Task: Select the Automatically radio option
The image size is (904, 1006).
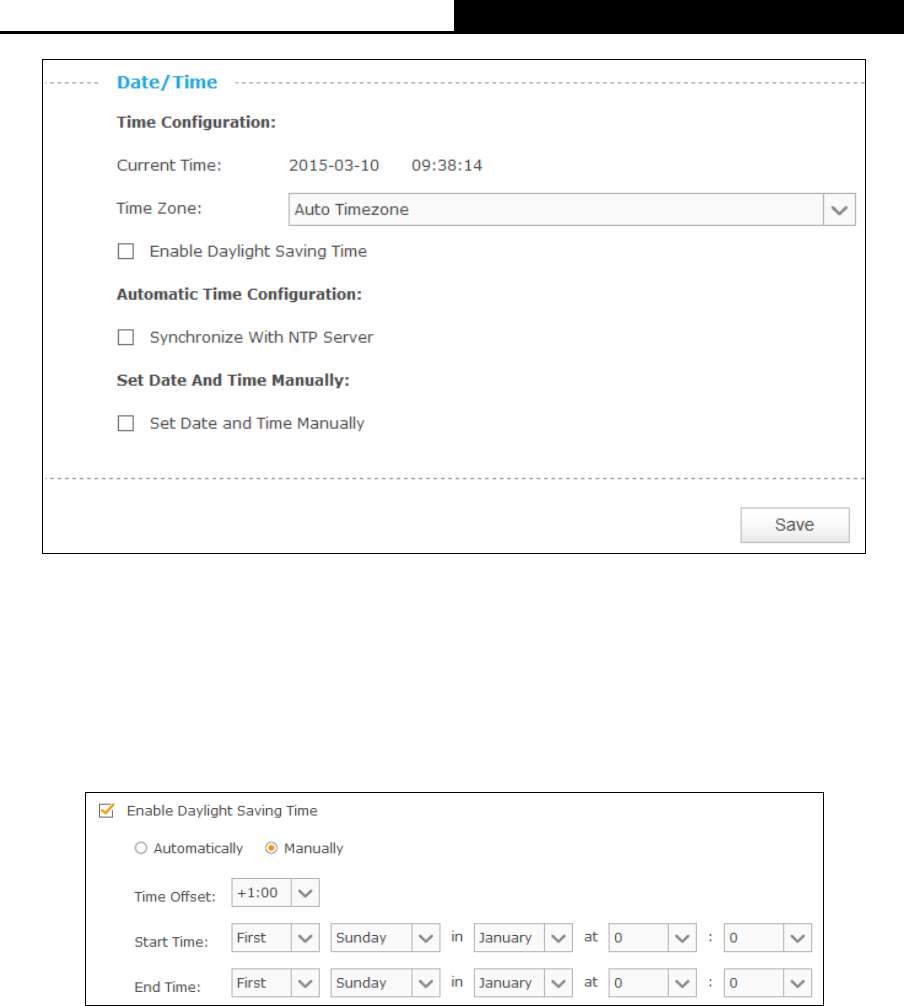Action: 141,848
